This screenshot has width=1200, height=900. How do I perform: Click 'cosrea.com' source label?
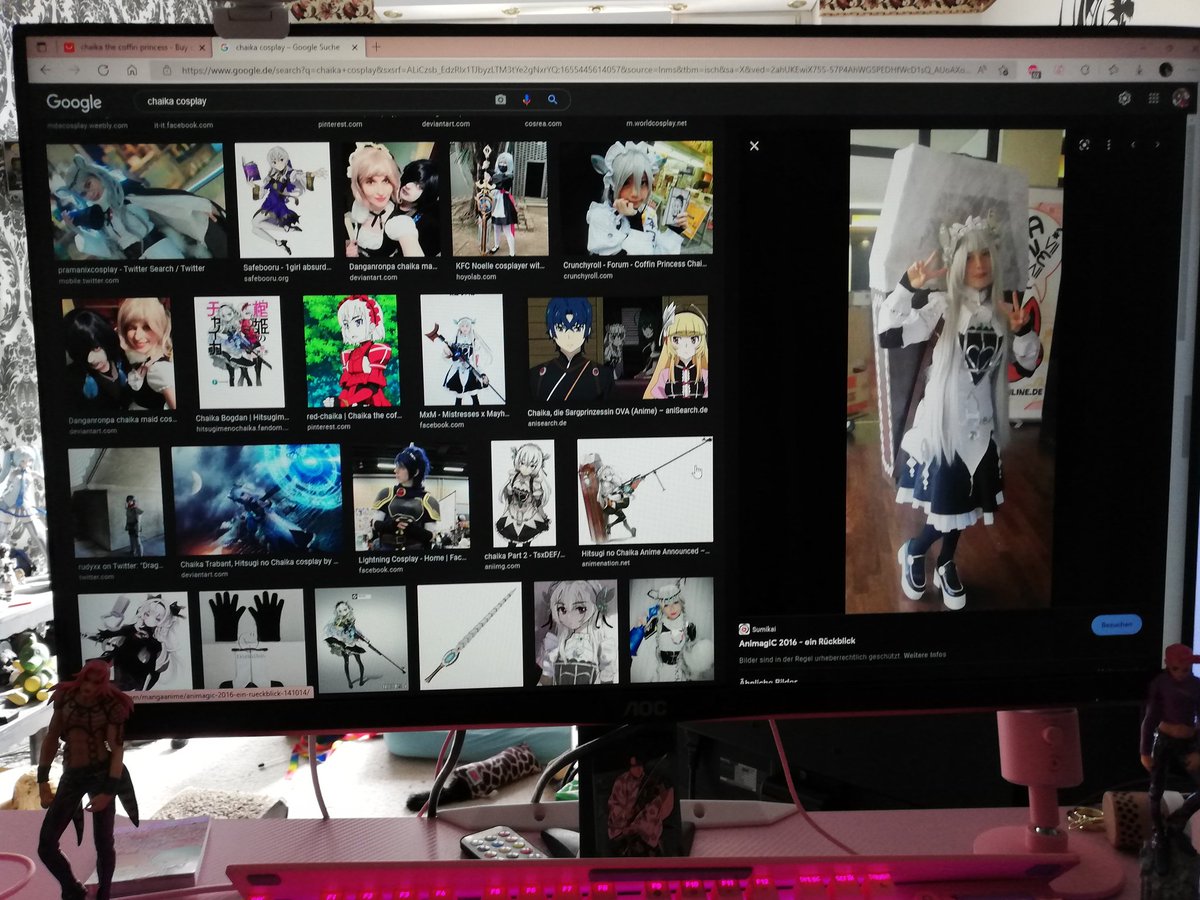(543, 124)
